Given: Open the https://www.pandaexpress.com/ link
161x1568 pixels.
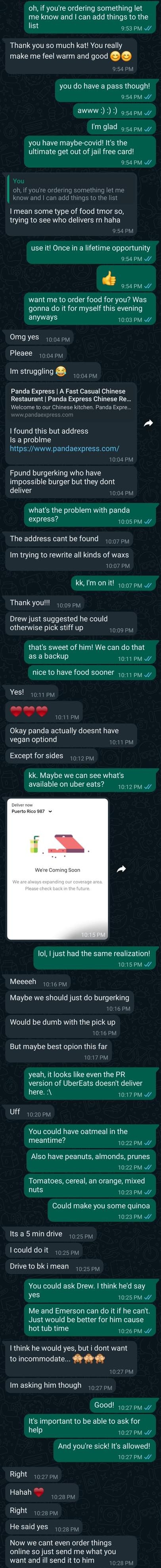Looking at the screenshot, I should 64,448.
